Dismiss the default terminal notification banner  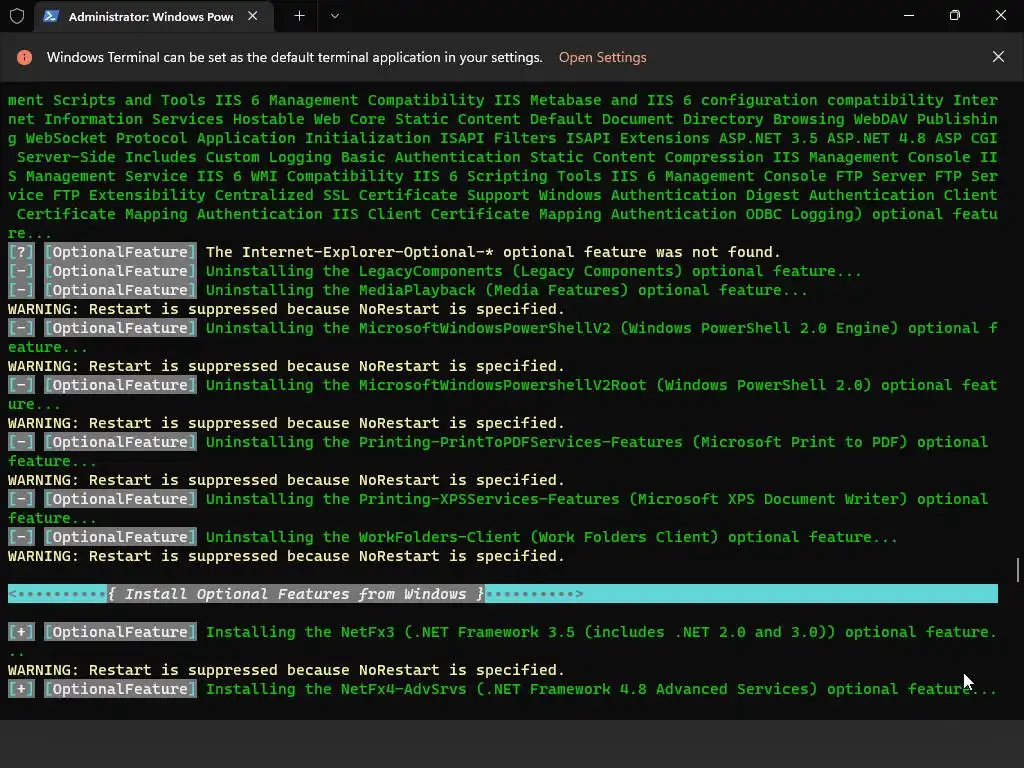tap(998, 57)
